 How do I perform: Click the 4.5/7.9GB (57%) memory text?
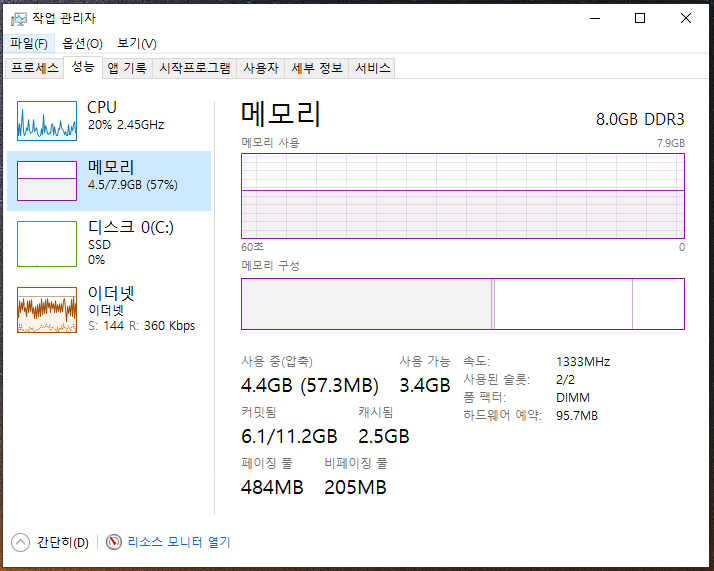point(133,185)
